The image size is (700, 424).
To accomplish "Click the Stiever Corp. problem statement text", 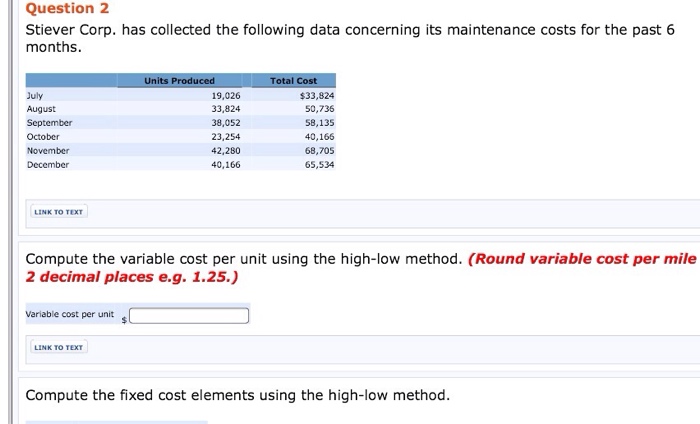I will (x=350, y=38).
